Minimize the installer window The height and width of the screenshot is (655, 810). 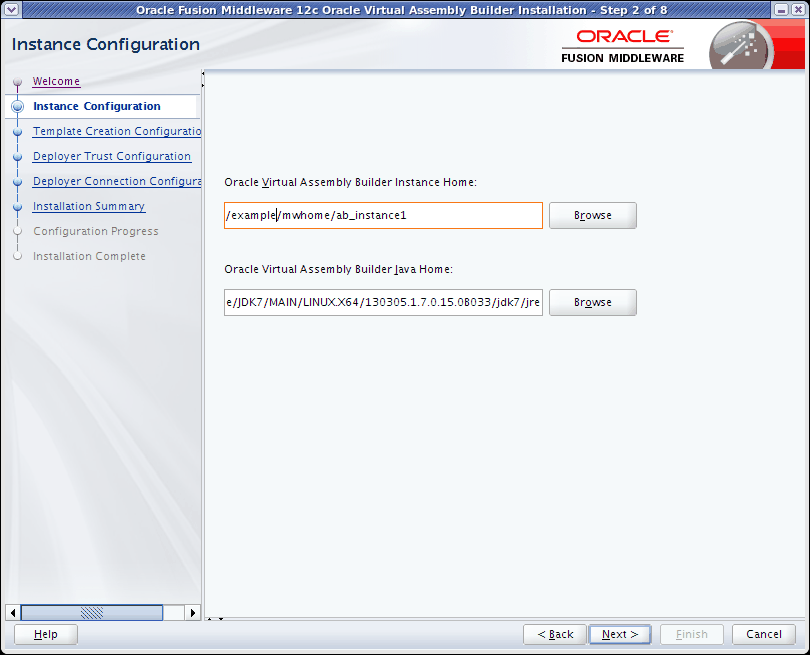(x=781, y=10)
